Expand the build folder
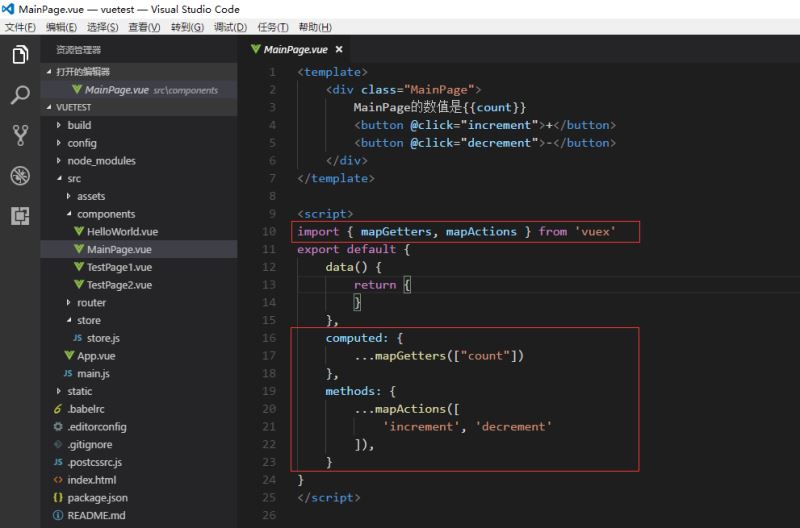The image size is (800, 528). point(59,125)
